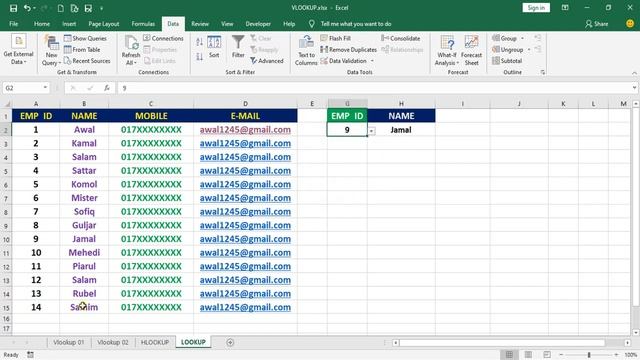Viewport: 640px width, 360px height.
Task: Click the Insert Function fx icon
Action: tap(107, 88)
